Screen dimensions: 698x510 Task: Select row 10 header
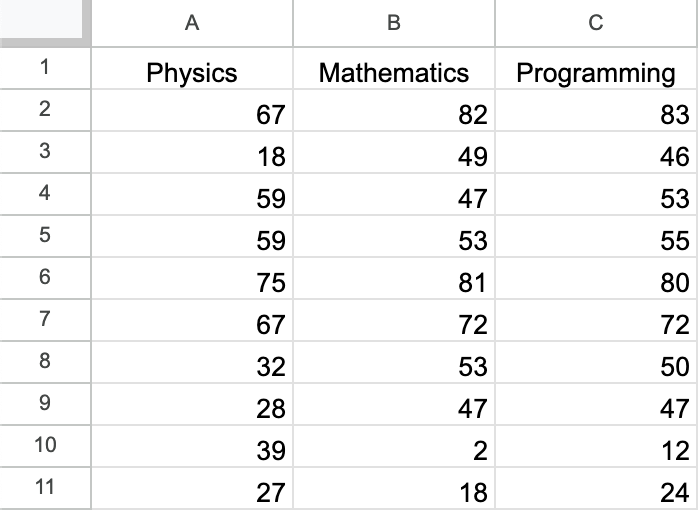[x=45, y=444]
